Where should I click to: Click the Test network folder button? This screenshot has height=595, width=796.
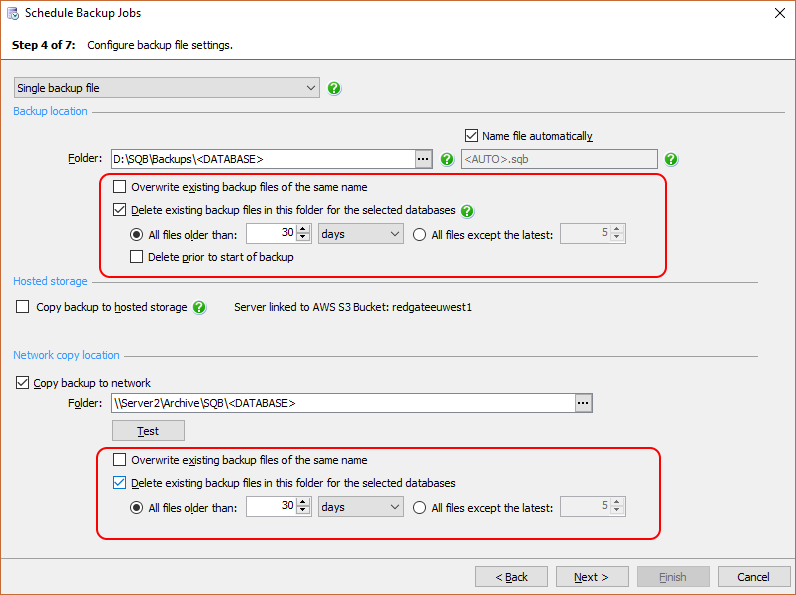point(148,431)
